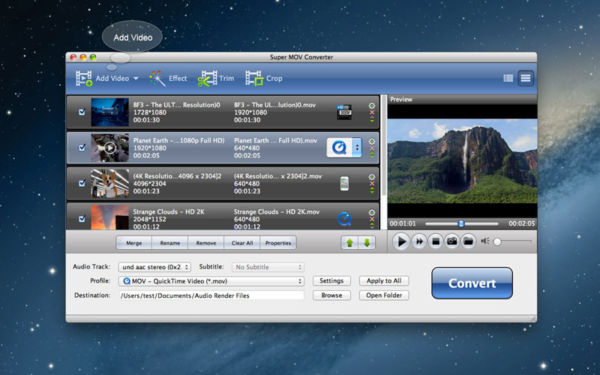600x375 pixels.
Task: Expand the Add Video dropdown arrow
Action: point(135,79)
